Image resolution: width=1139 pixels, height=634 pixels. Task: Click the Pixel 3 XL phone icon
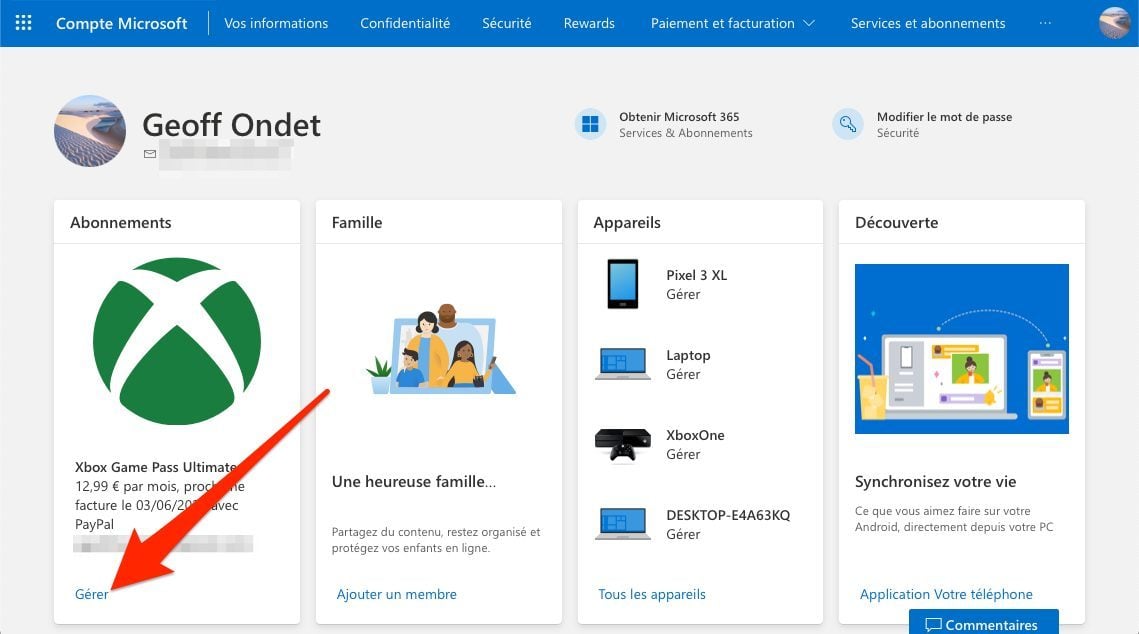(623, 284)
